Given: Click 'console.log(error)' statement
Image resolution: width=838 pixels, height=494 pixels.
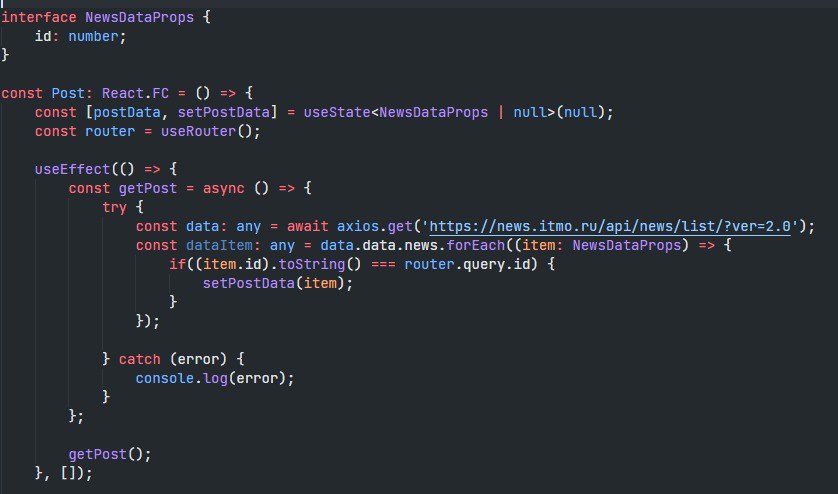Looking at the screenshot, I should pos(215,379).
